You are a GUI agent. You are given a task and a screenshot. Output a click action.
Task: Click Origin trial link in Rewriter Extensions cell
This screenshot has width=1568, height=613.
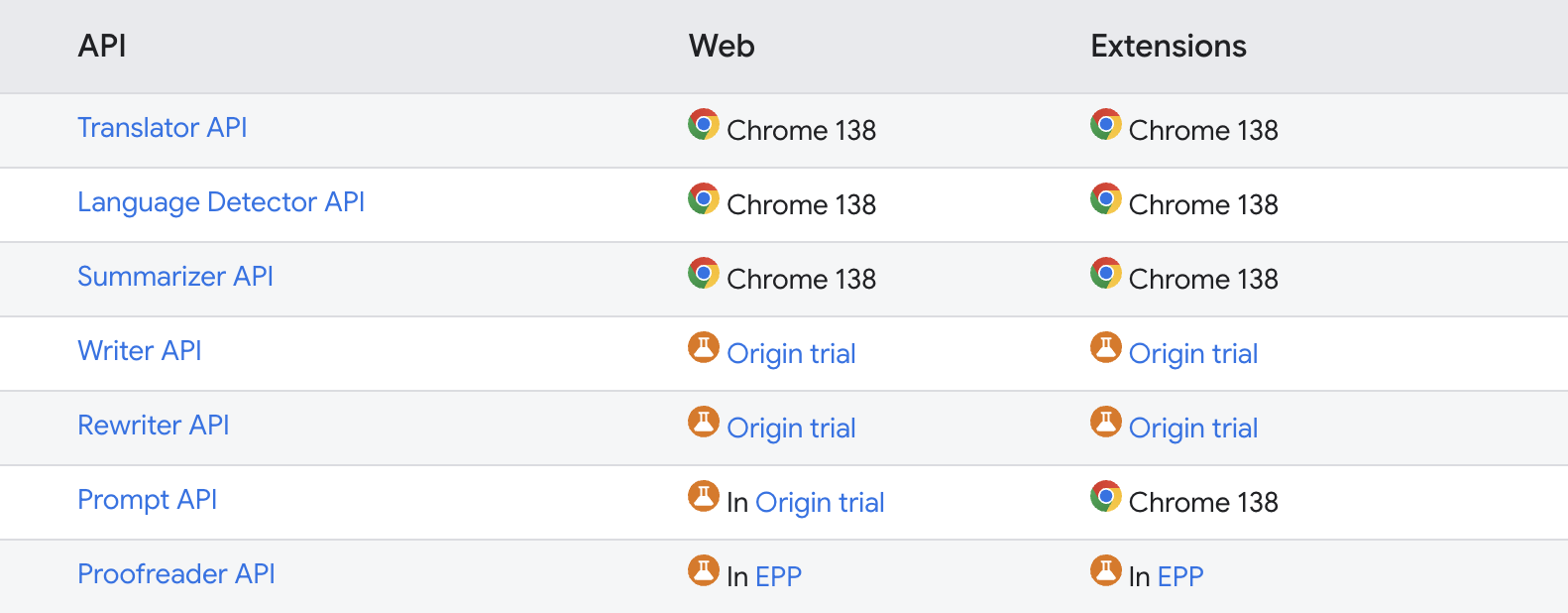tap(1193, 429)
